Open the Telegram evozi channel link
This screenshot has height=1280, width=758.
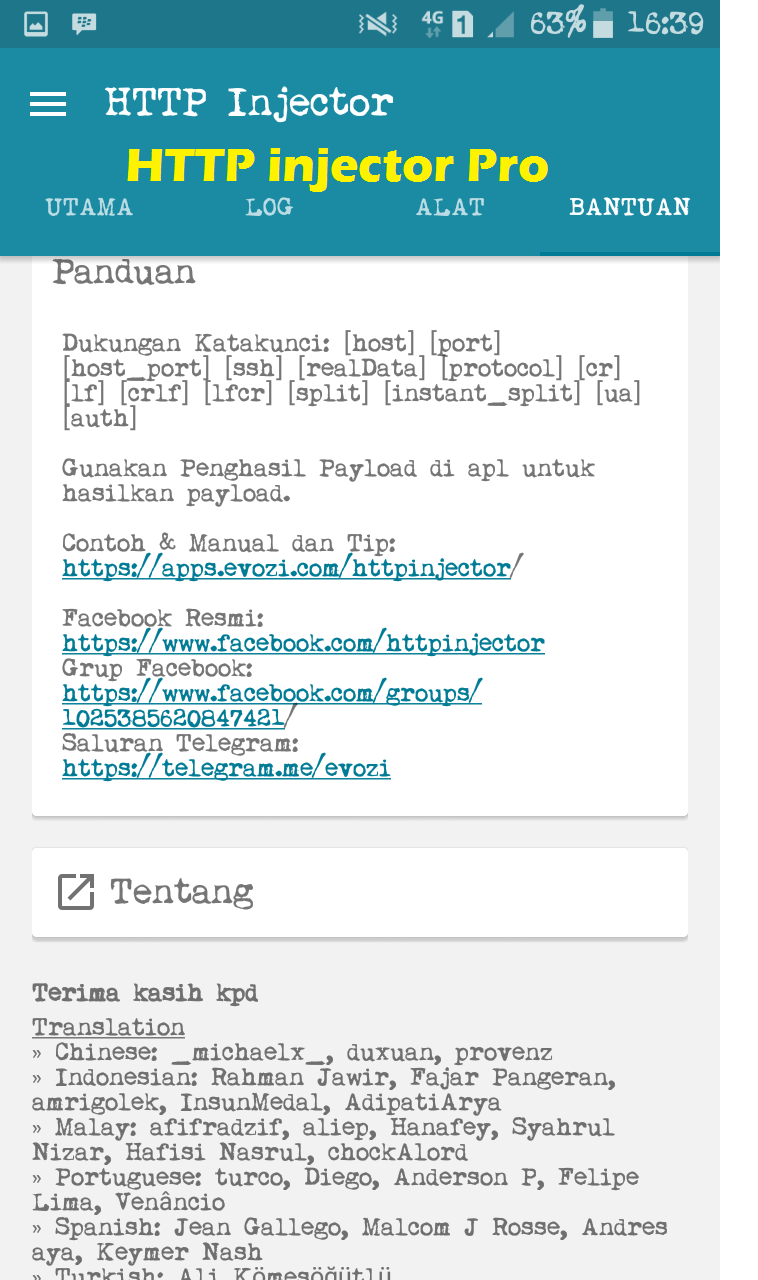tap(226, 768)
